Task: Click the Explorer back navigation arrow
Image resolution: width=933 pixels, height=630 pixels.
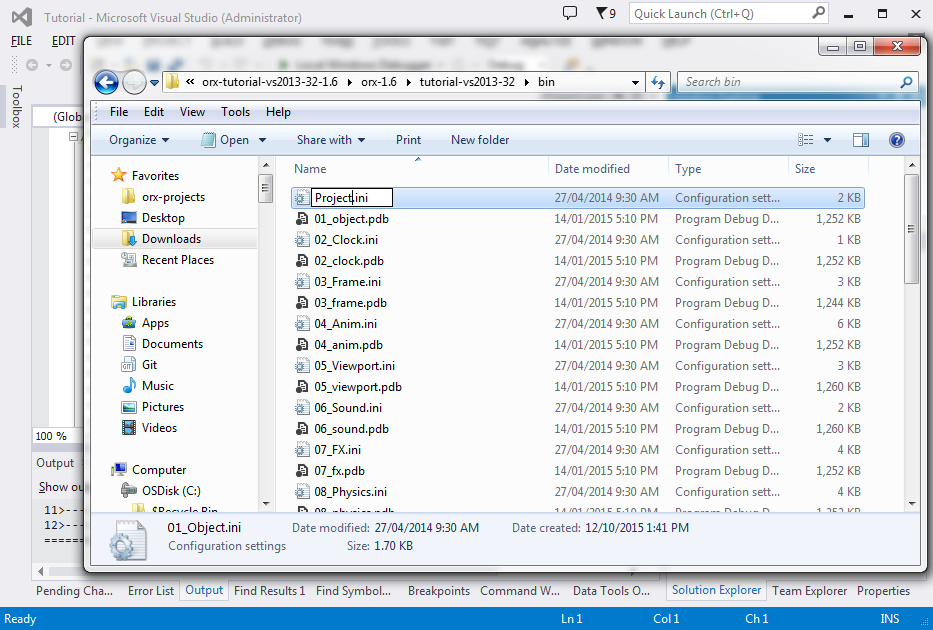Action: (x=107, y=82)
